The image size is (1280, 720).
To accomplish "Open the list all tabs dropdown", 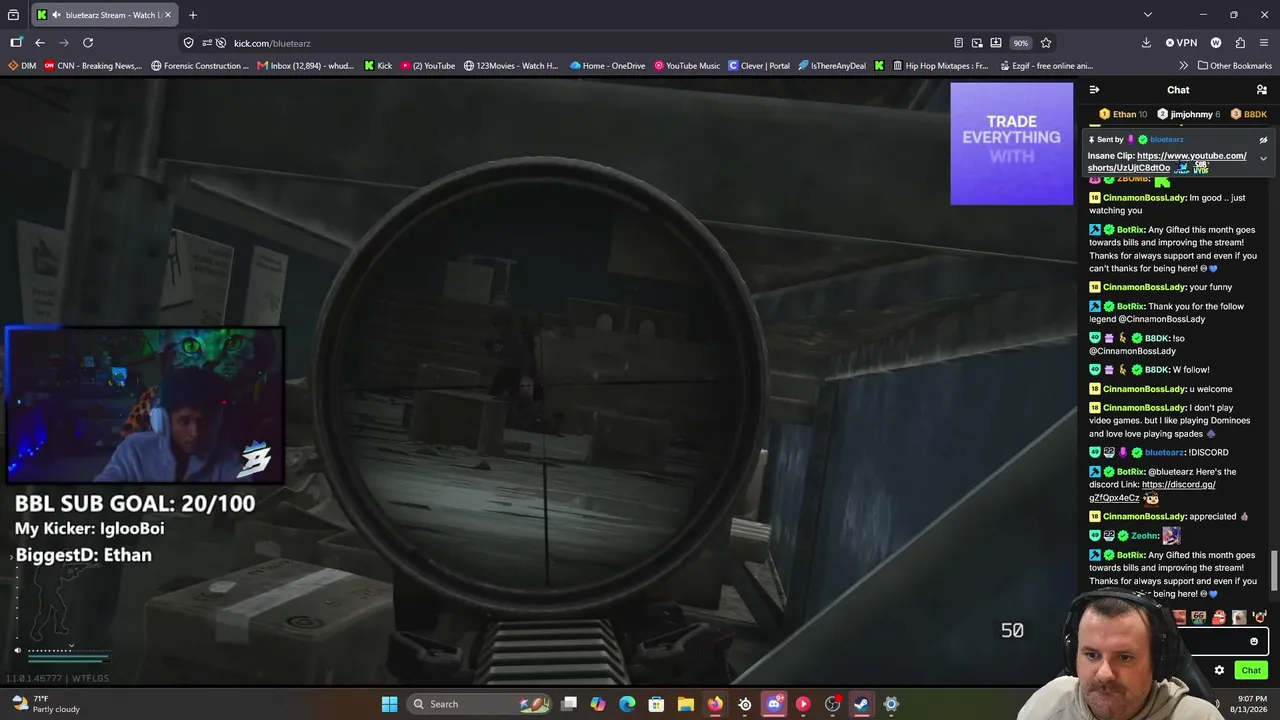I will [x=1148, y=15].
